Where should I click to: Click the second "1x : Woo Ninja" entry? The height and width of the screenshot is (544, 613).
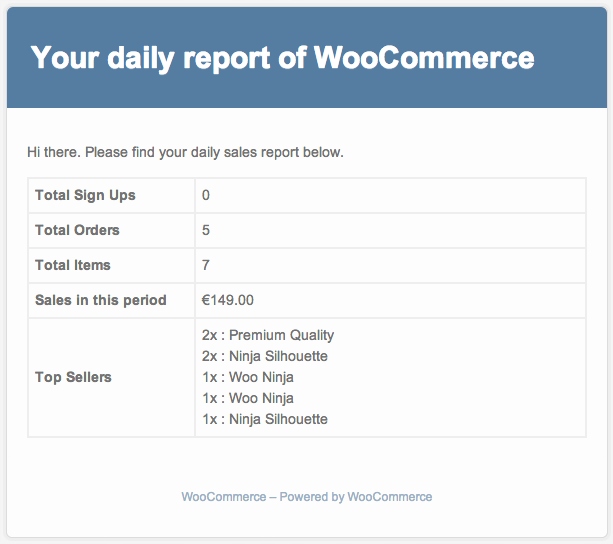248,398
